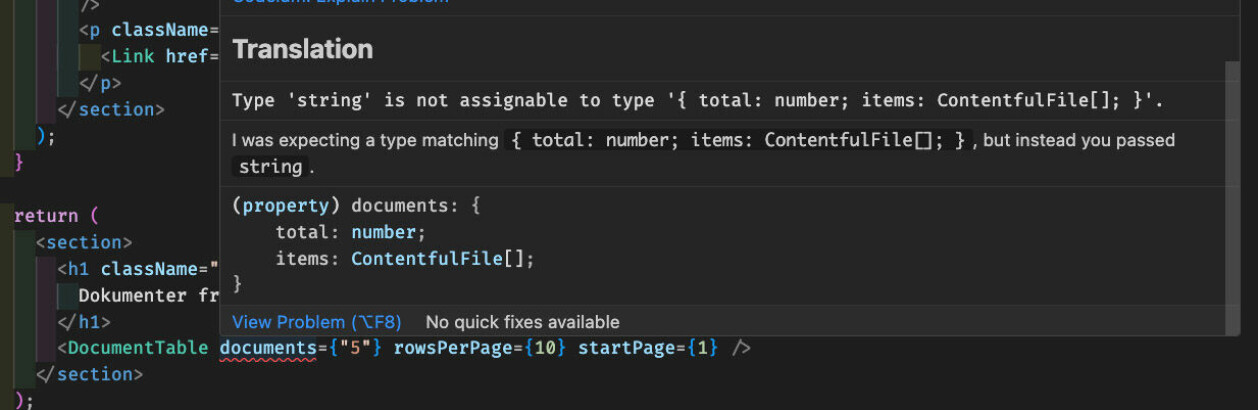Click '(property) documents: {' line in popup
This screenshot has width=1258, height=410.
[x=357, y=205]
